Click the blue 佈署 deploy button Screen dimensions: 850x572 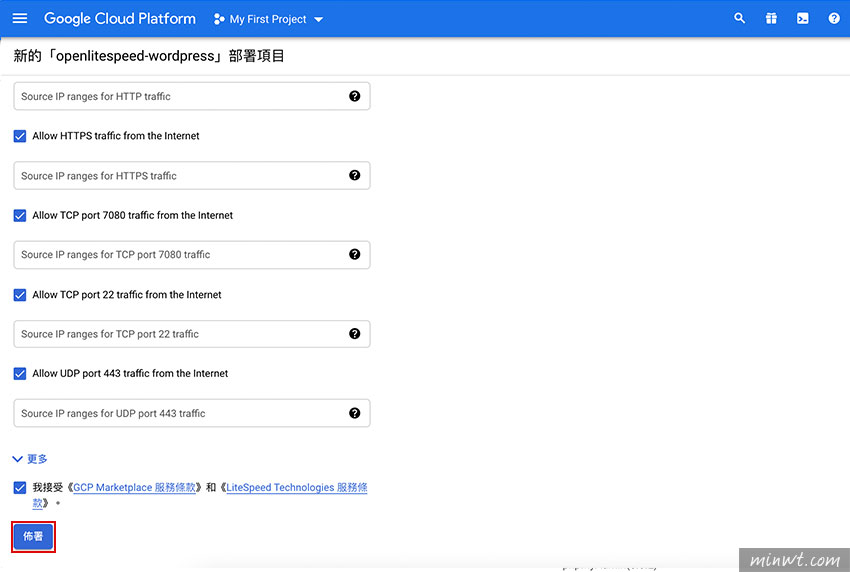point(33,536)
